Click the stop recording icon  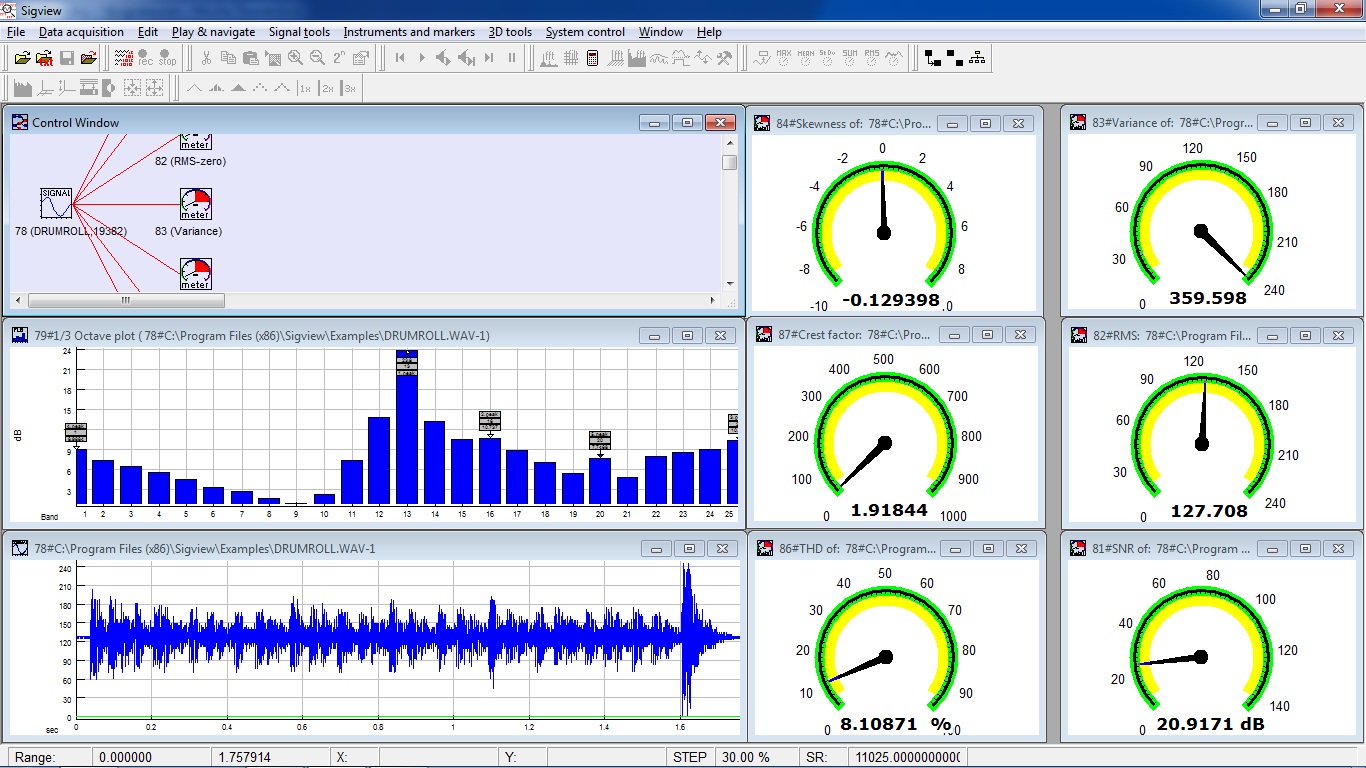click(x=167, y=57)
